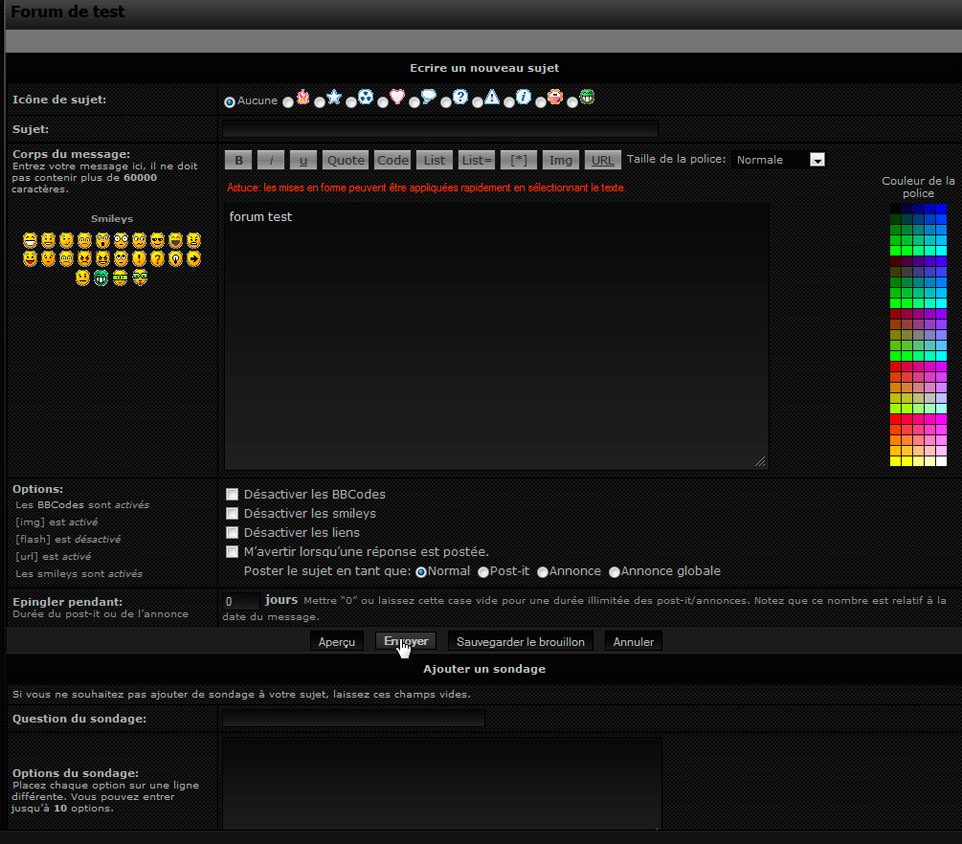Focus the Sujet text field
The width and height of the screenshot is (962, 844).
point(440,129)
